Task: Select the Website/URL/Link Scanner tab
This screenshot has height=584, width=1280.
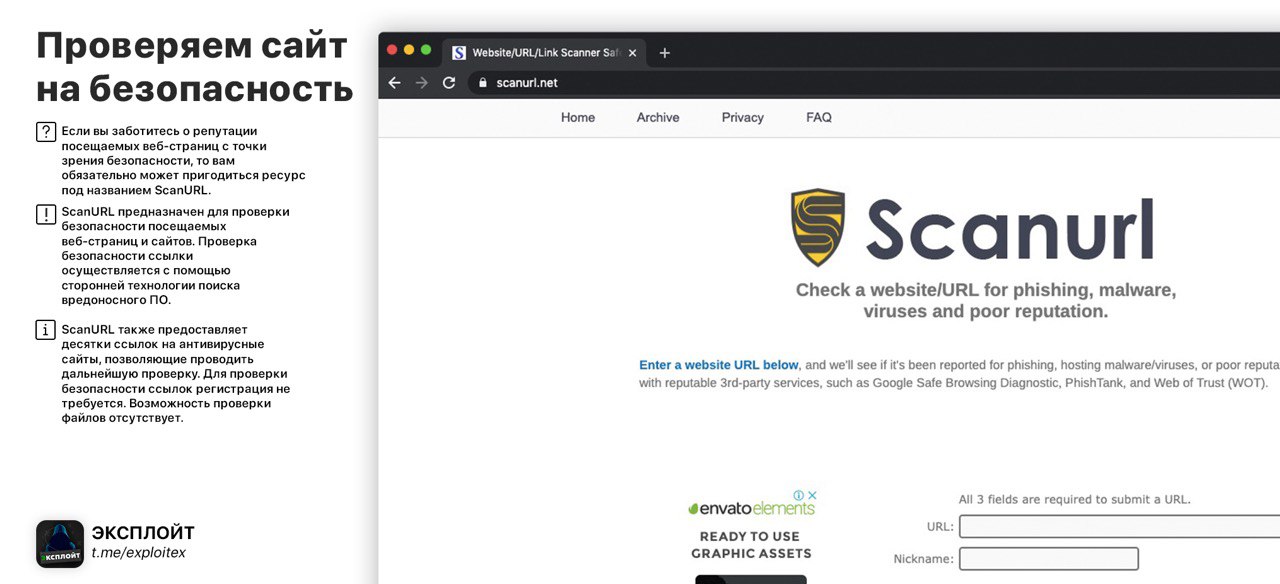Action: 545,53
